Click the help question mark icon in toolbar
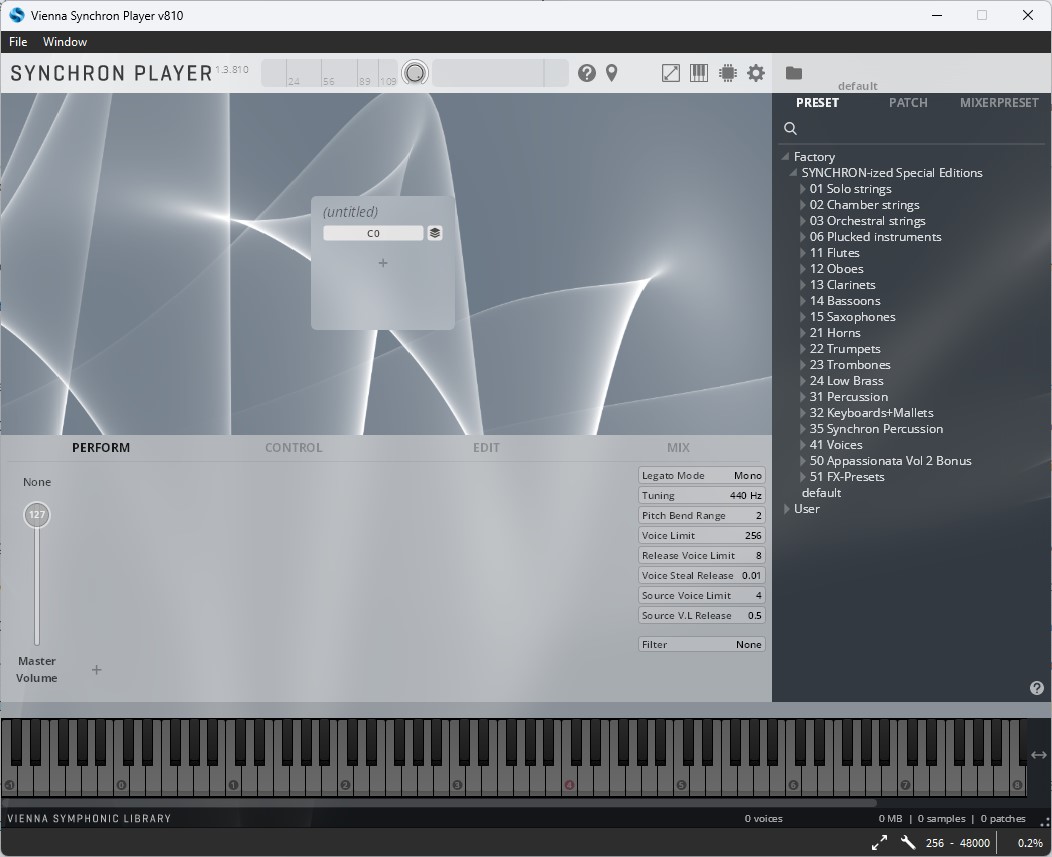1052x857 pixels. [x=586, y=73]
